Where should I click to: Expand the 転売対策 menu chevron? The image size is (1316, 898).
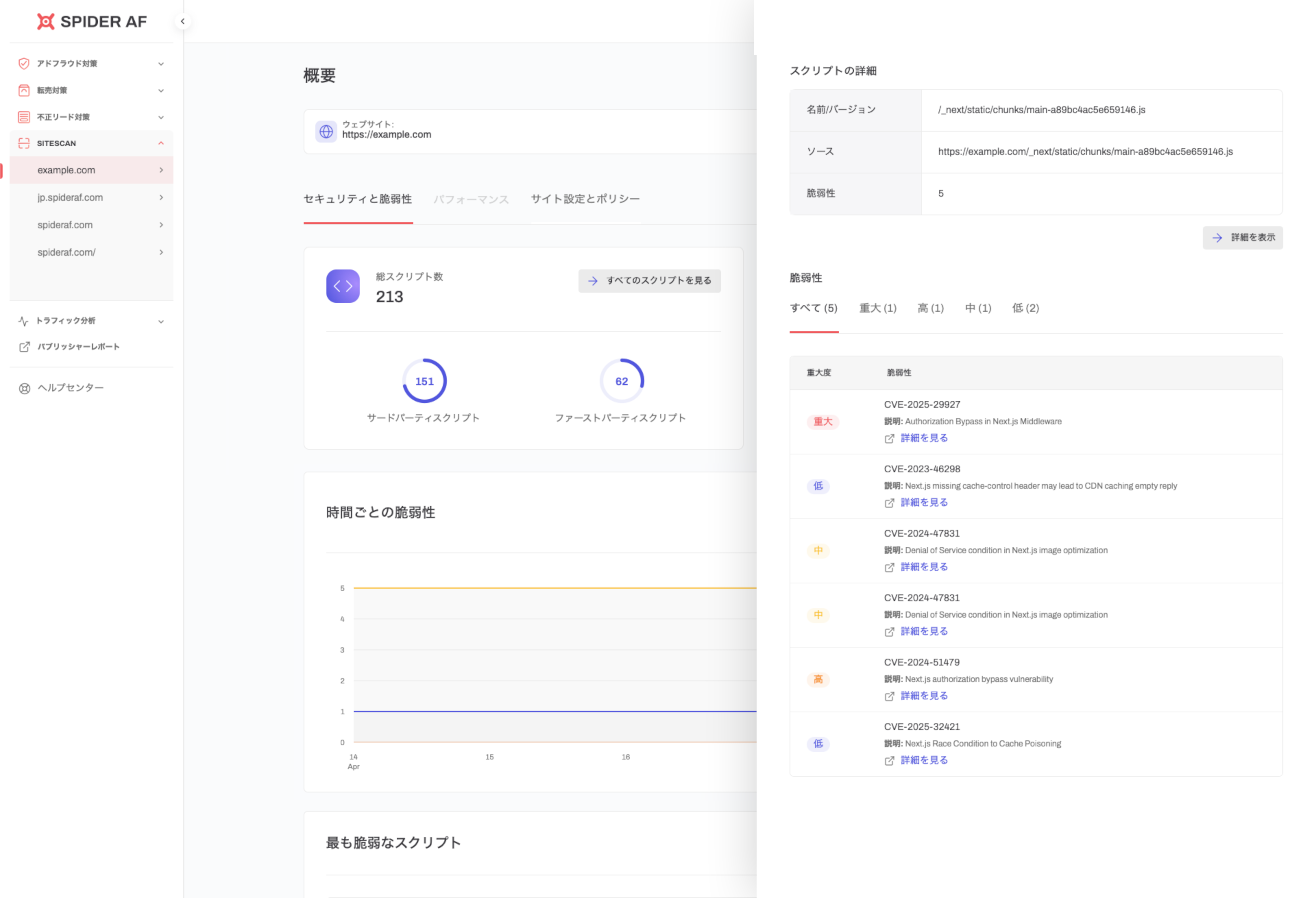point(161,90)
